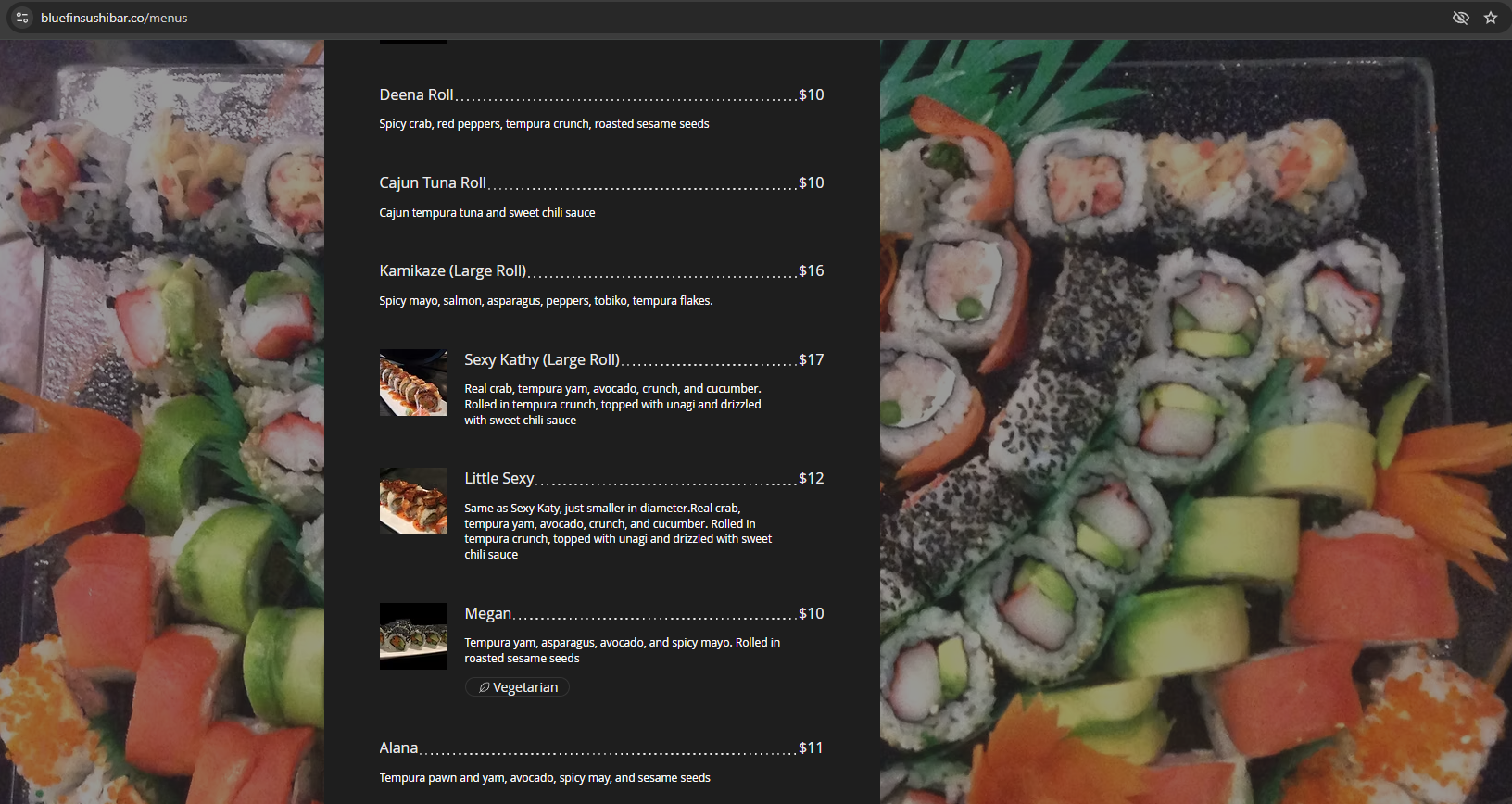Select the Little Sexy item title

click(x=499, y=478)
